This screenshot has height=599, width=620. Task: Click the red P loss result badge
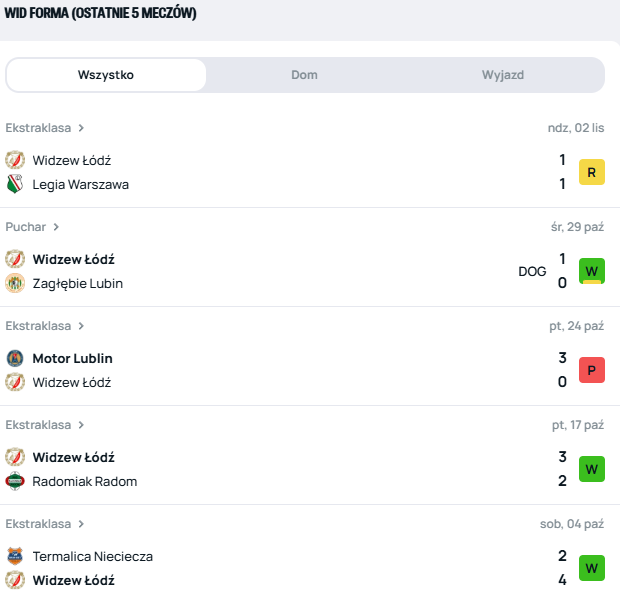(592, 370)
